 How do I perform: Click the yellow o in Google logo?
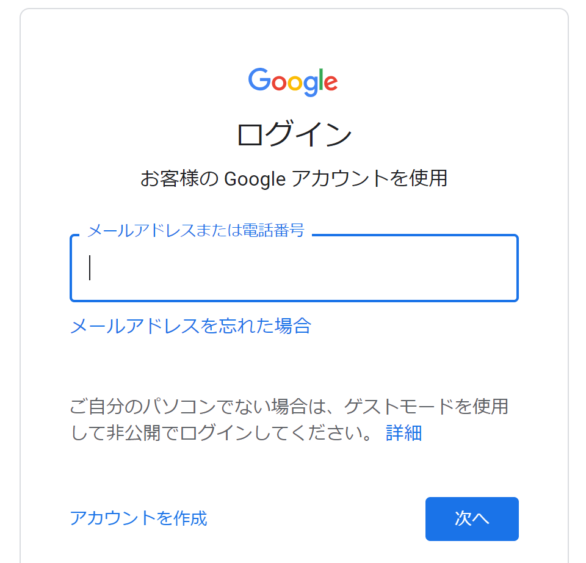tap(294, 83)
